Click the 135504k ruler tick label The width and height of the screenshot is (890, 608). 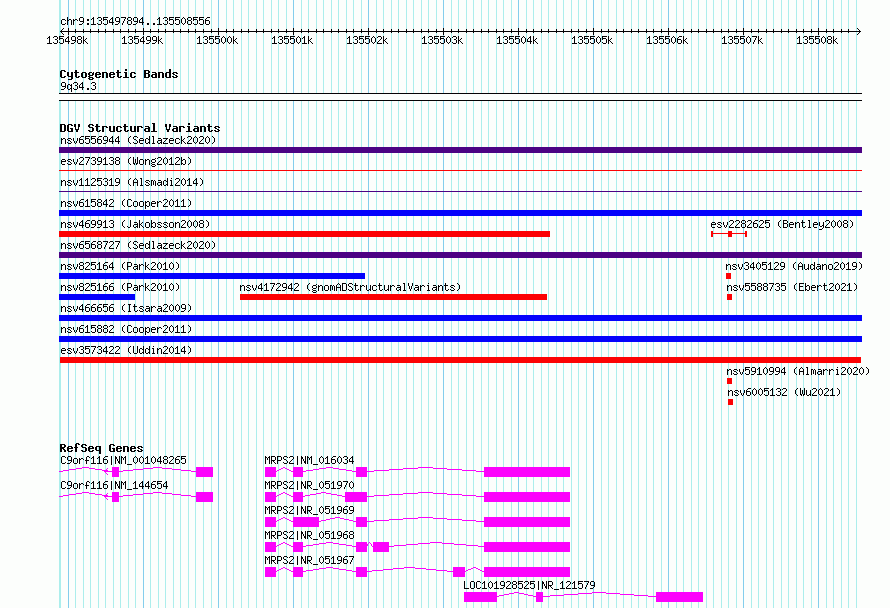coord(517,40)
